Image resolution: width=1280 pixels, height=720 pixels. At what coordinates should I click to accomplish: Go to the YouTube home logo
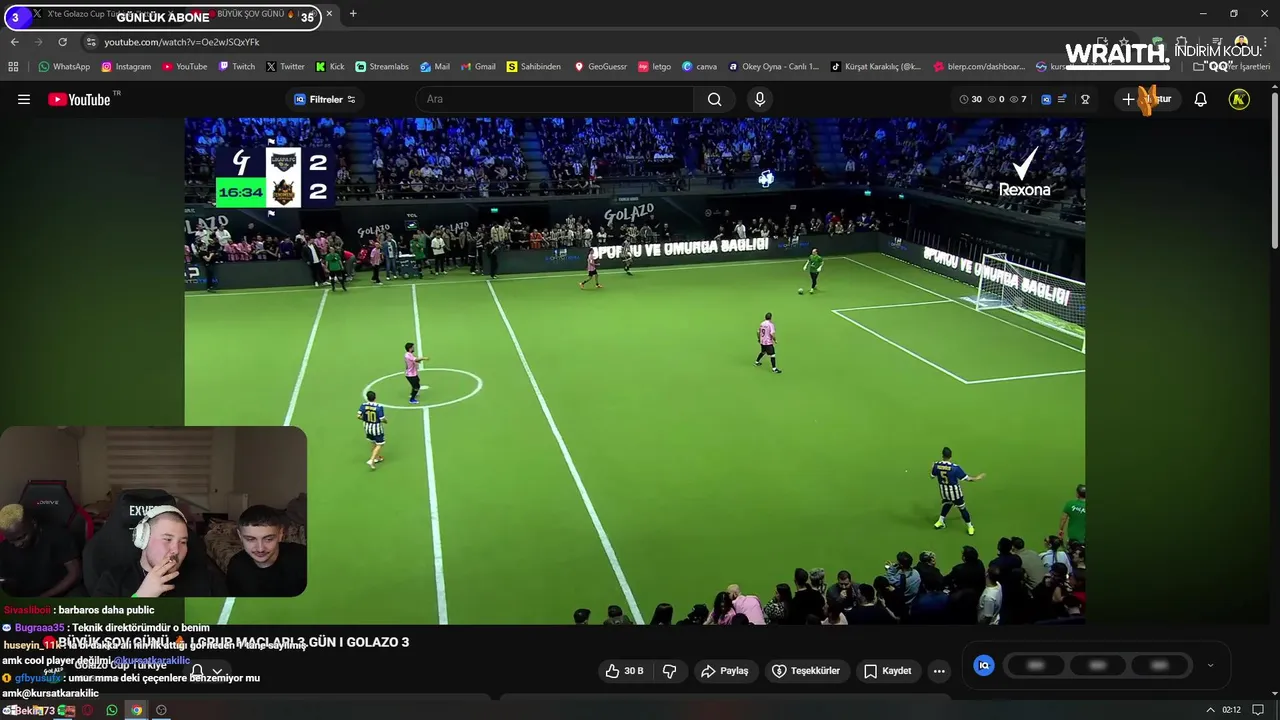coord(79,99)
